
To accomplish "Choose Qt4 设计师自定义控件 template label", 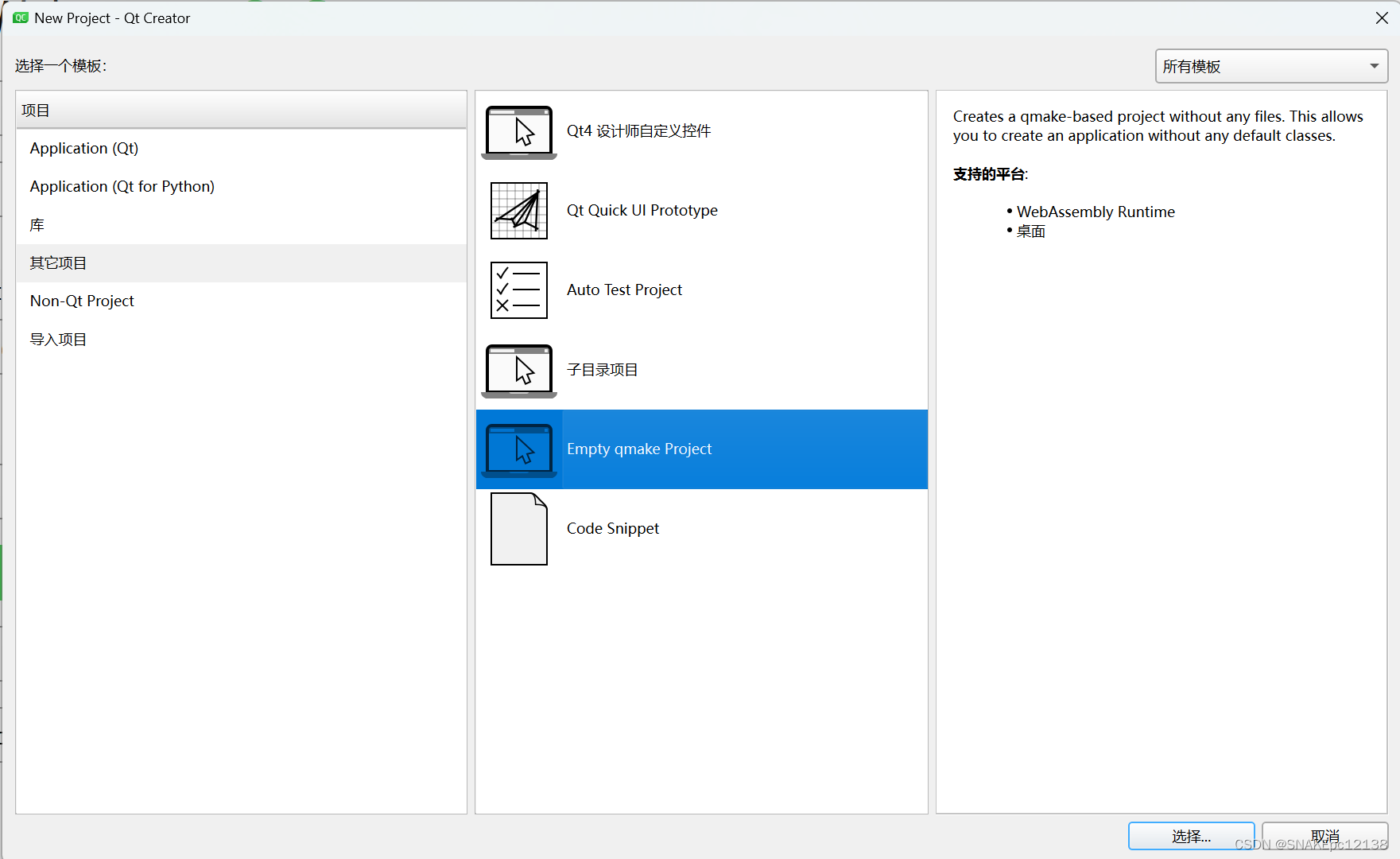I will click(638, 131).
